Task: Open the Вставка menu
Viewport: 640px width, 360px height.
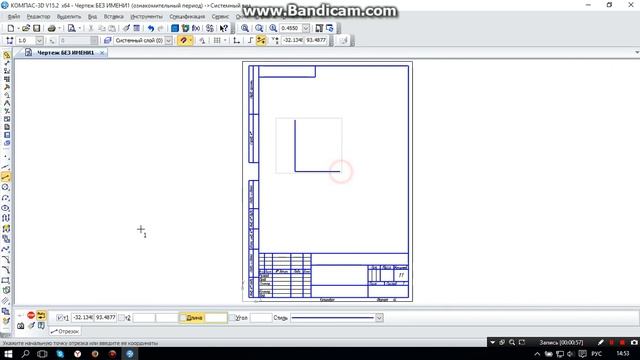Action: (113, 17)
